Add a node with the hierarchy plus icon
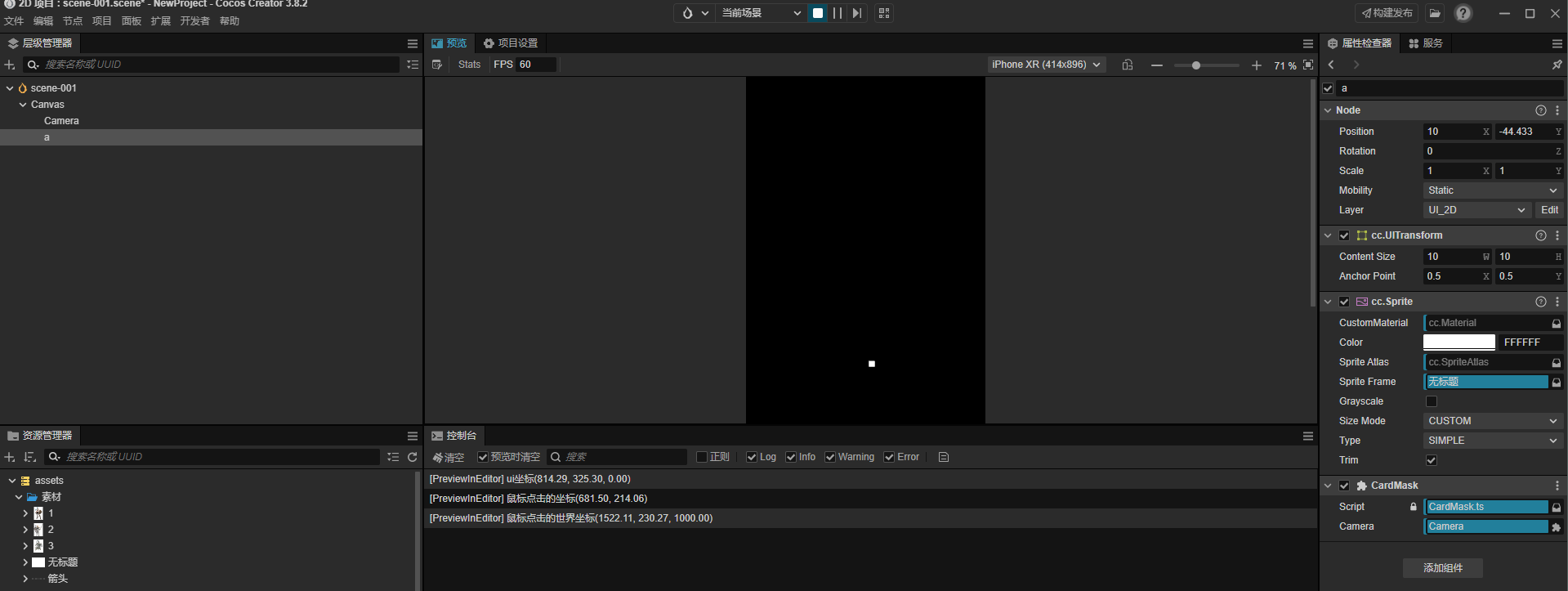The width and height of the screenshot is (1568, 591). click(10, 65)
